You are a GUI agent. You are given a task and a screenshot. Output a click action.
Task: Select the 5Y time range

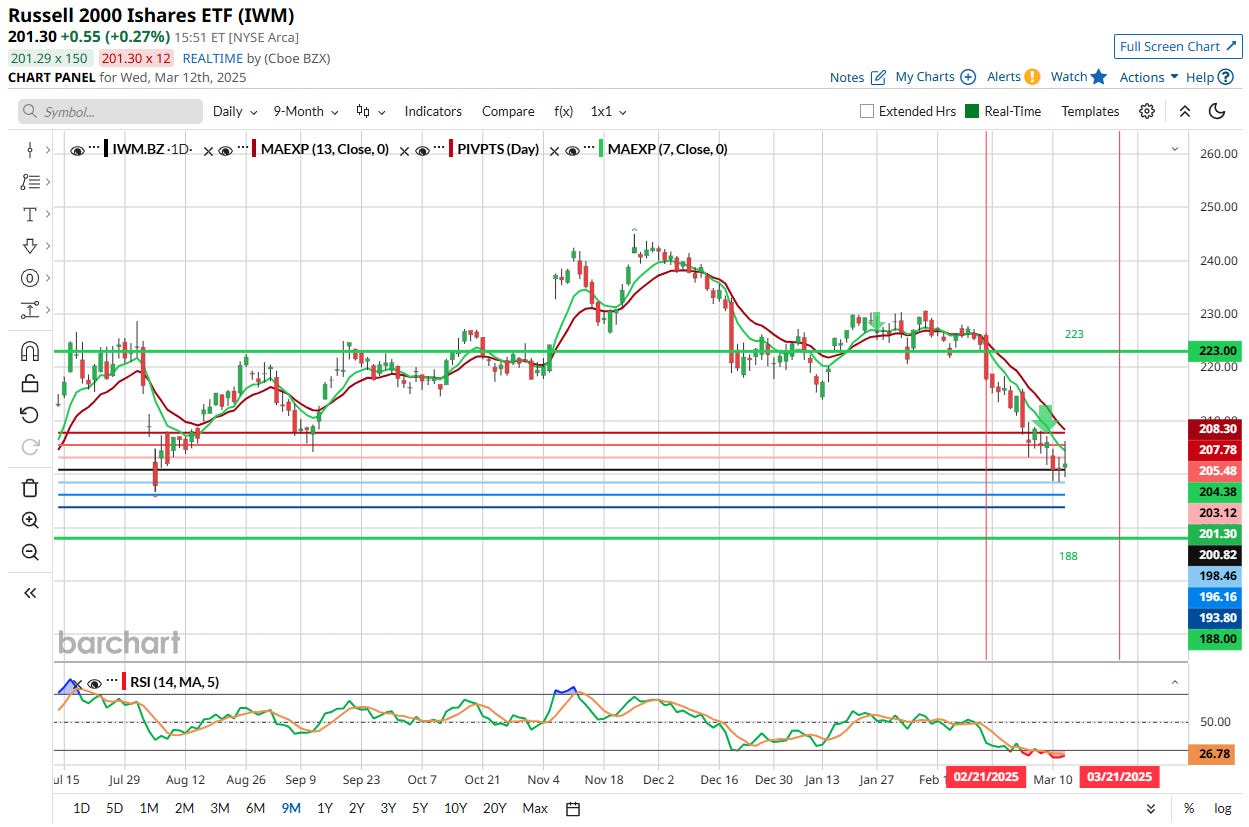[x=419, y=808]
